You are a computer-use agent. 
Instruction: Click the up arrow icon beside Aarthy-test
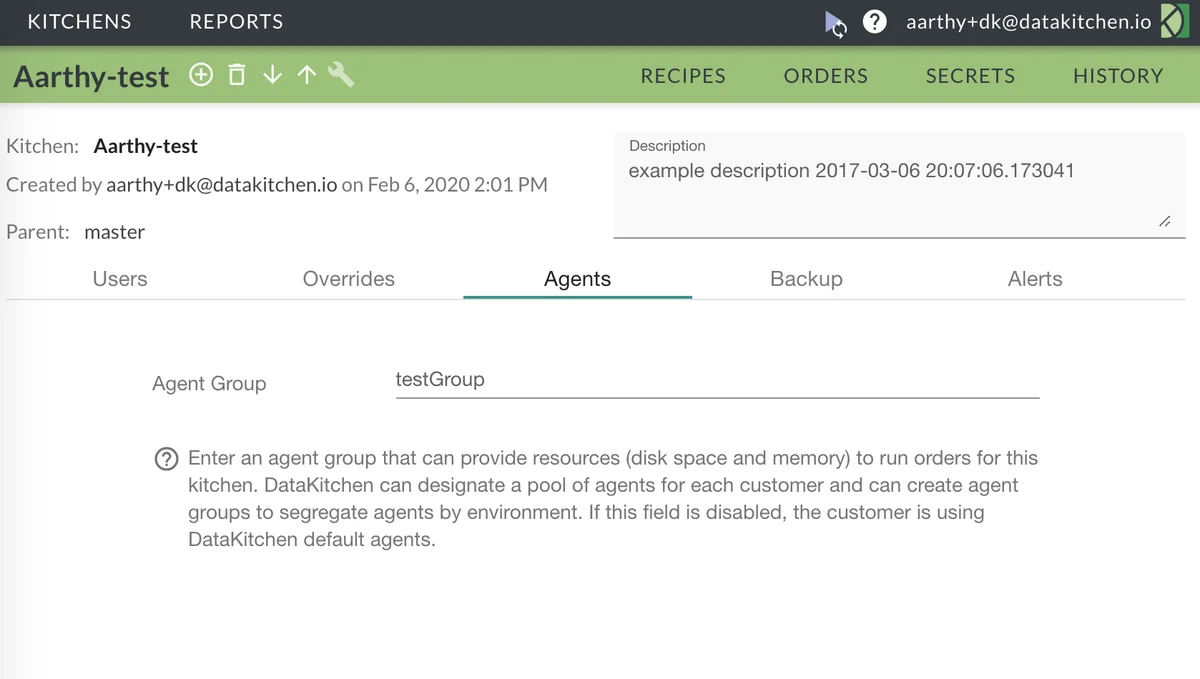[x=307, y=75]
